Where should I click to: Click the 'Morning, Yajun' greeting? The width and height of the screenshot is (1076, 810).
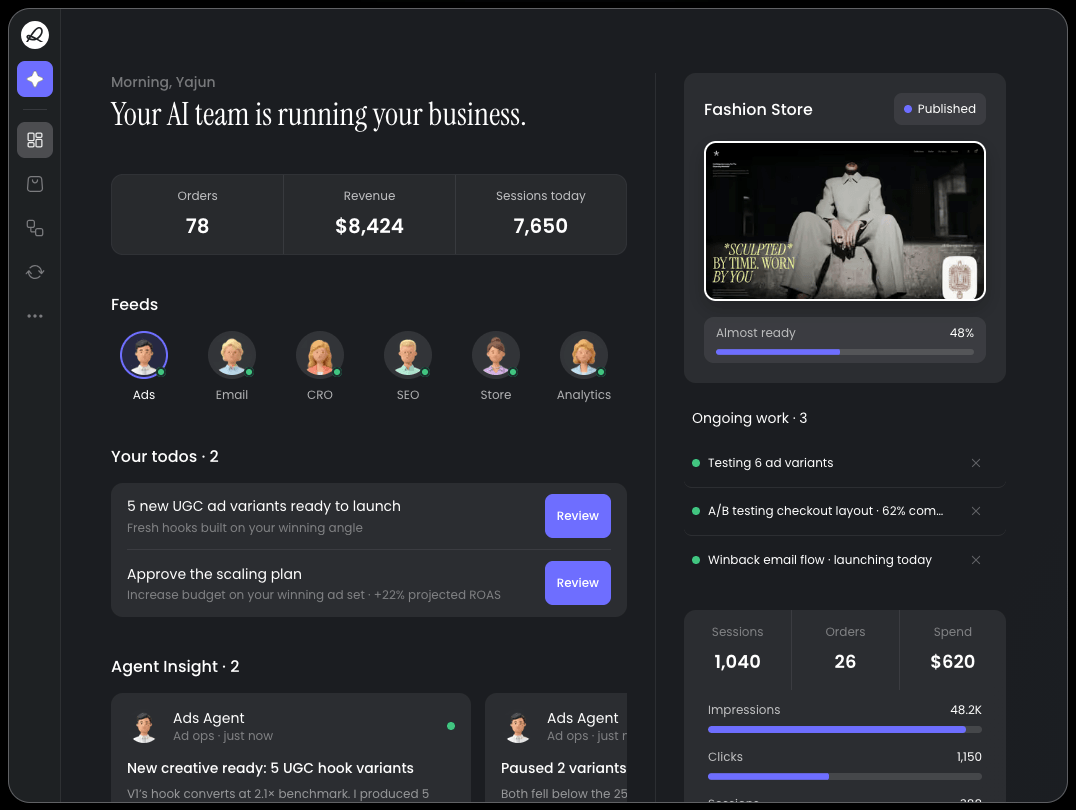pyautogui.click(x=163, y=82)
